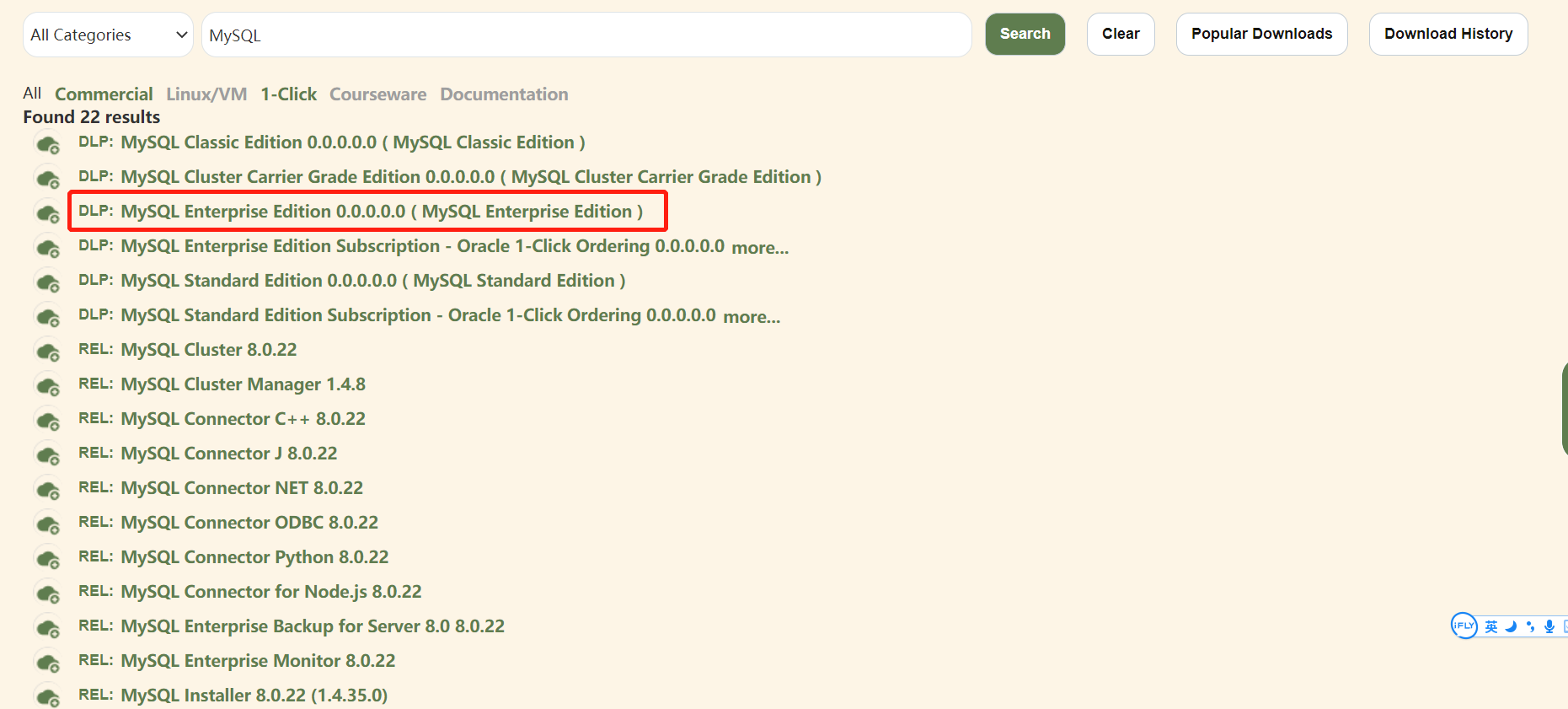Open the MySQL Connector C++ 8.0.22 release
This screenshot has height=709, width=1568.
[x=243, y=419]
